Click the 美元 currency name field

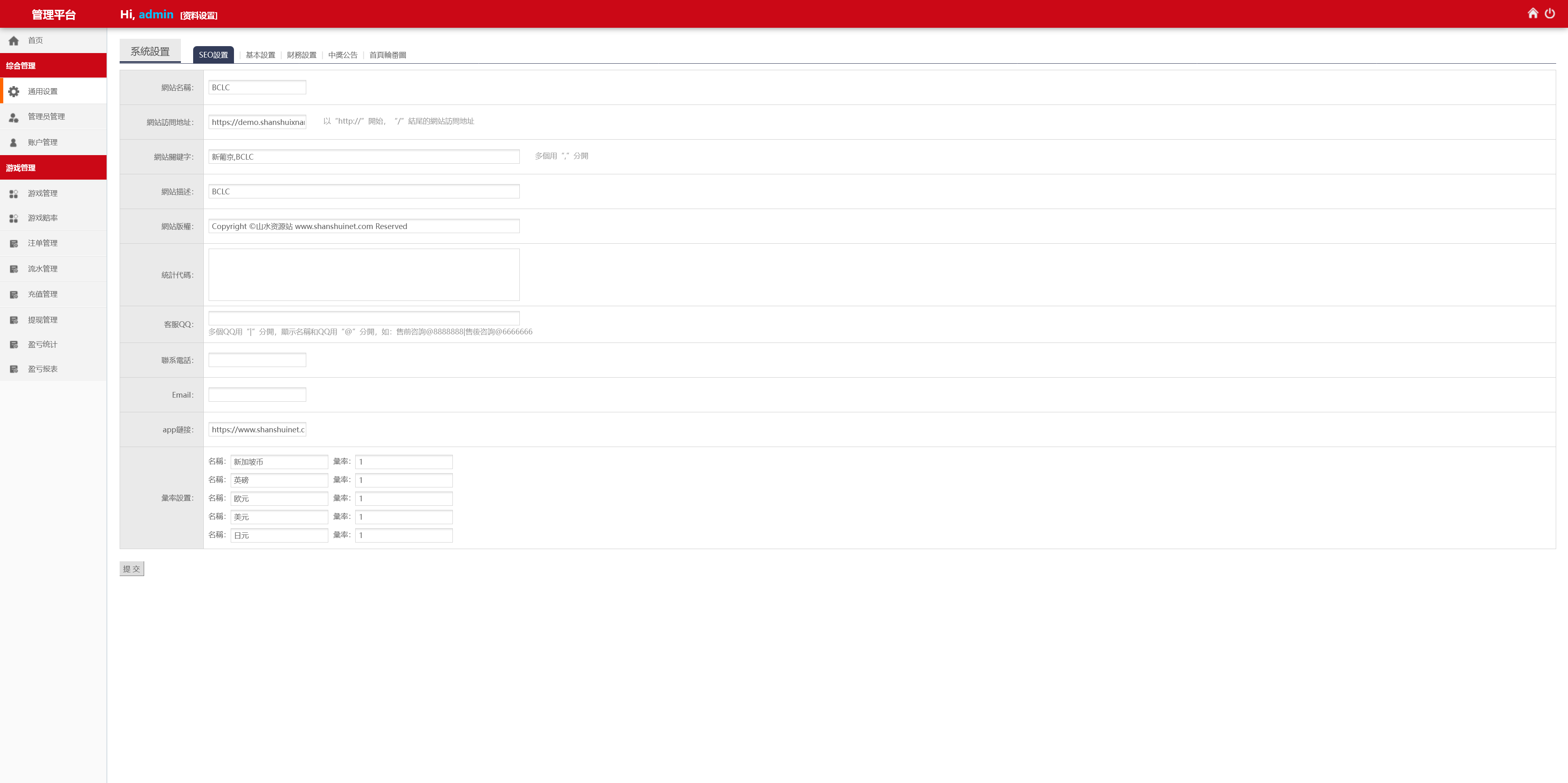[279, 516]
